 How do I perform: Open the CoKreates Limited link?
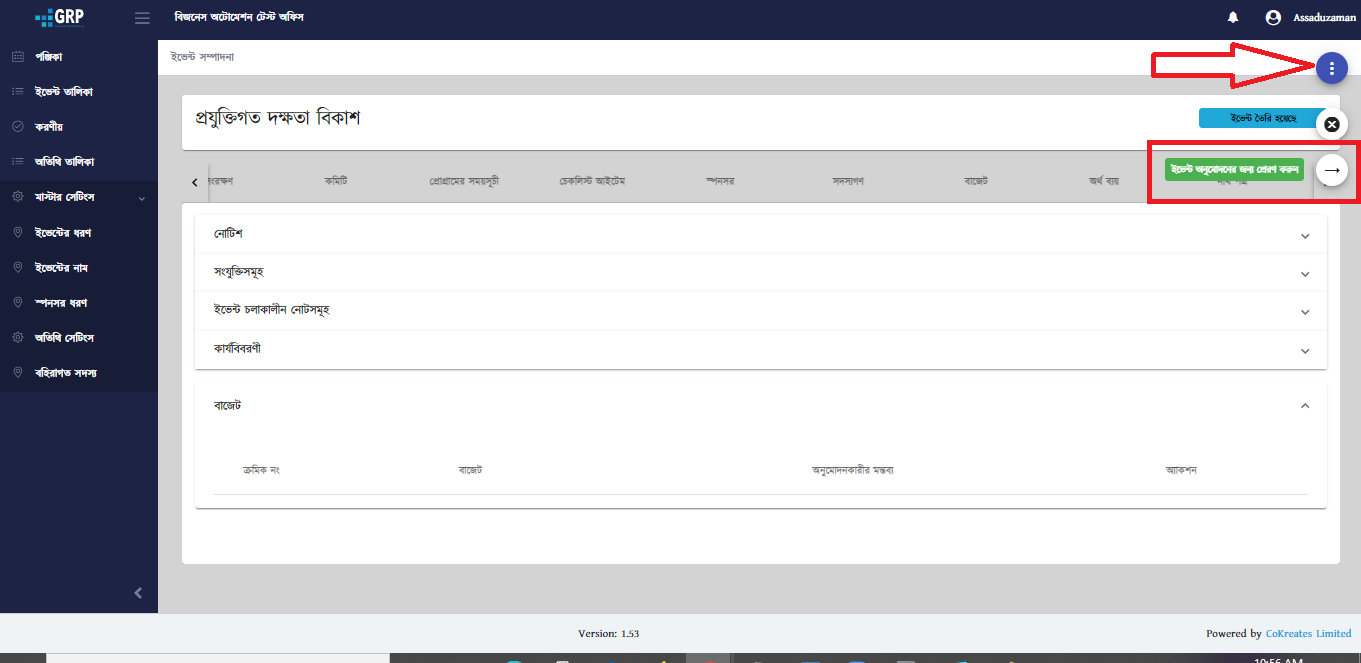tap(1308, 633)
